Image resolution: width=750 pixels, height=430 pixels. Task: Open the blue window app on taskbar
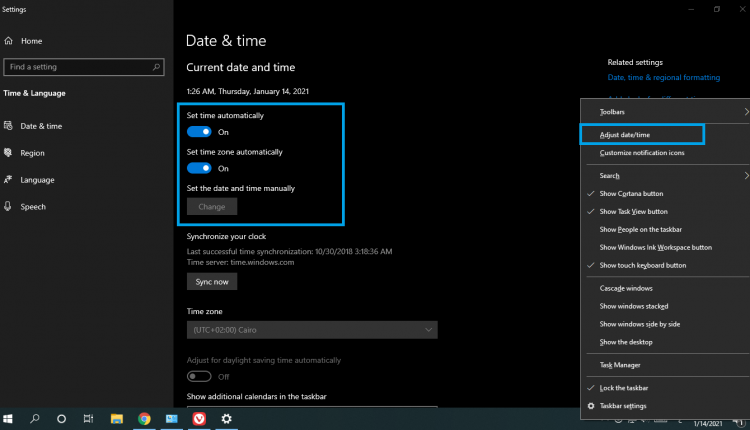(x=172, y=419)
